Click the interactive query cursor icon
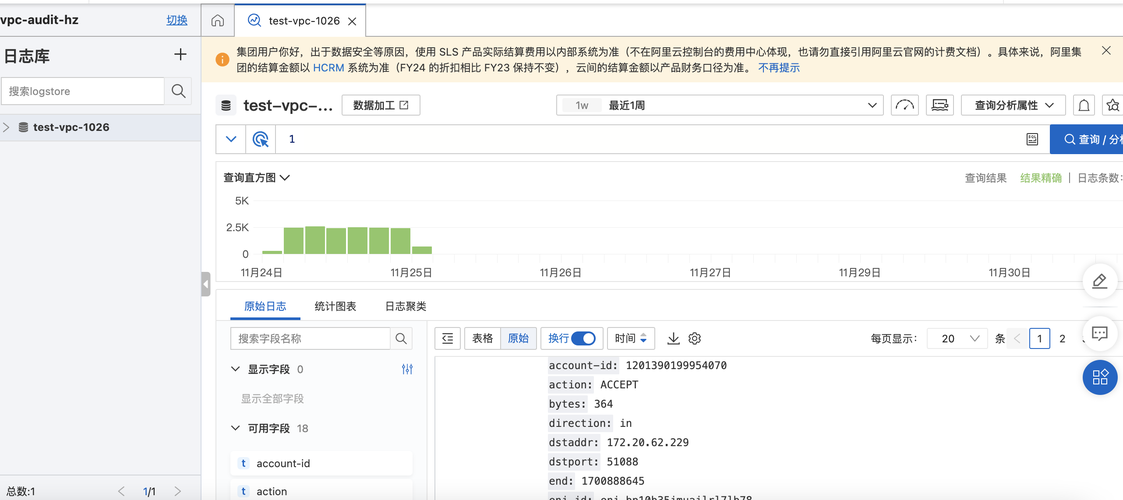 tap(261, 139)
